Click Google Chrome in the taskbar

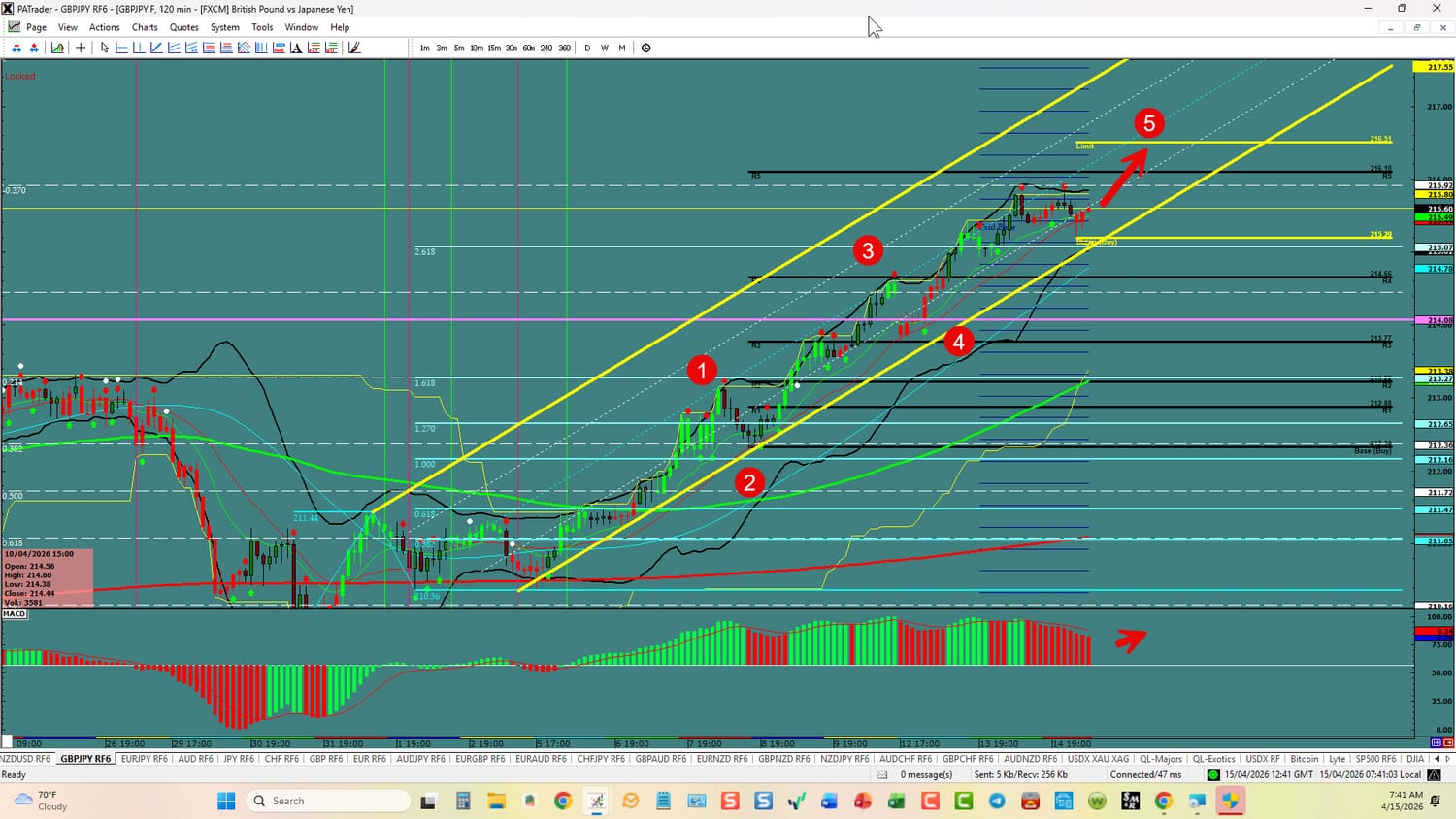point(563,801)
